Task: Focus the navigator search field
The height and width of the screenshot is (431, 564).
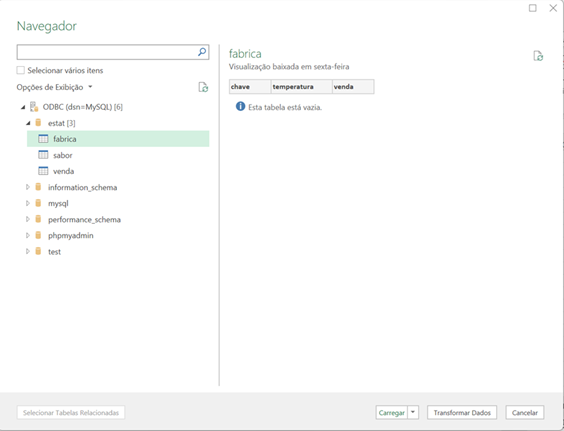Action: click(x=107, y=52)
